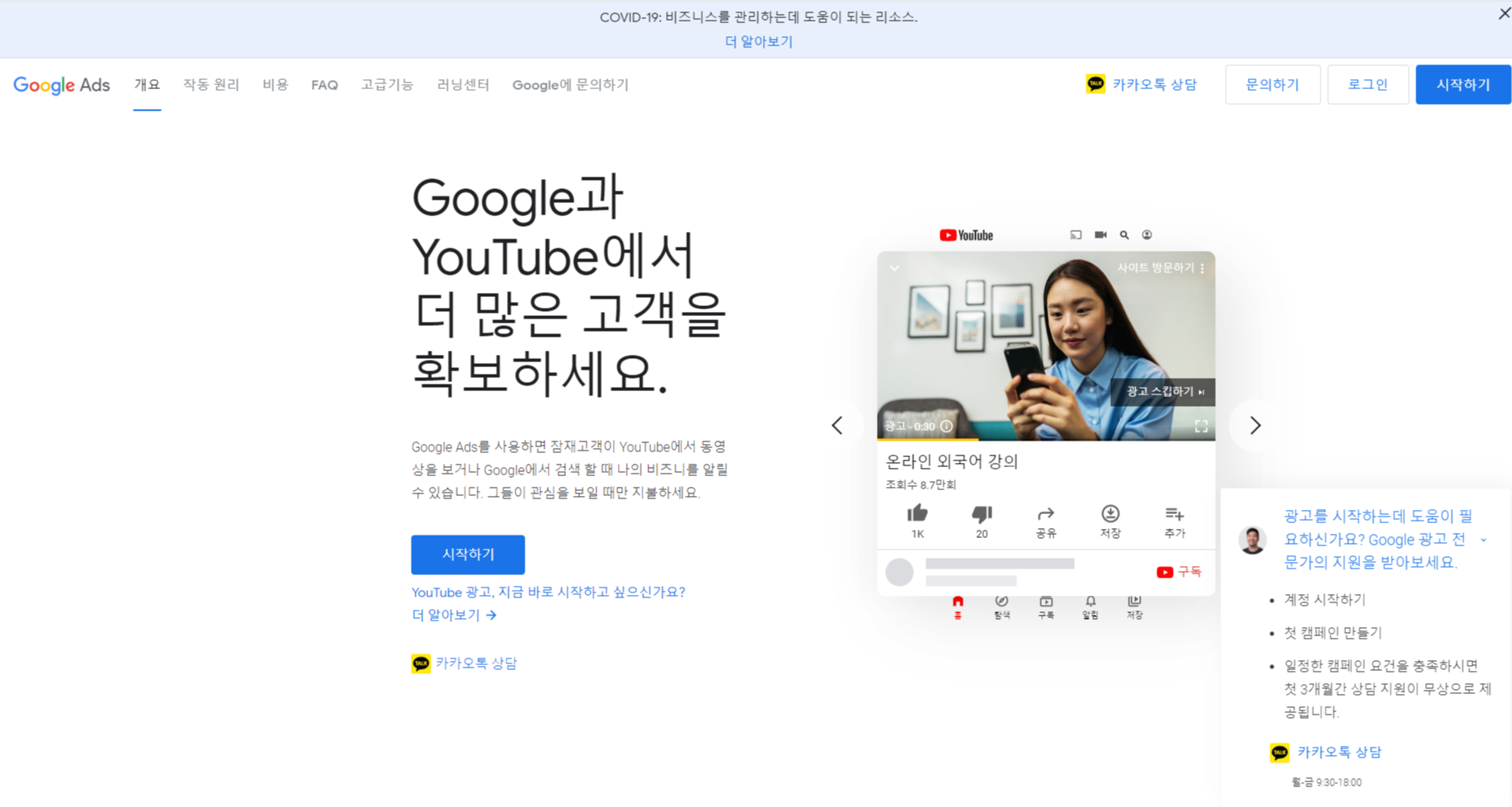
Task: Open 카카오톡 상담 in the side panel
Action: 1339,753
